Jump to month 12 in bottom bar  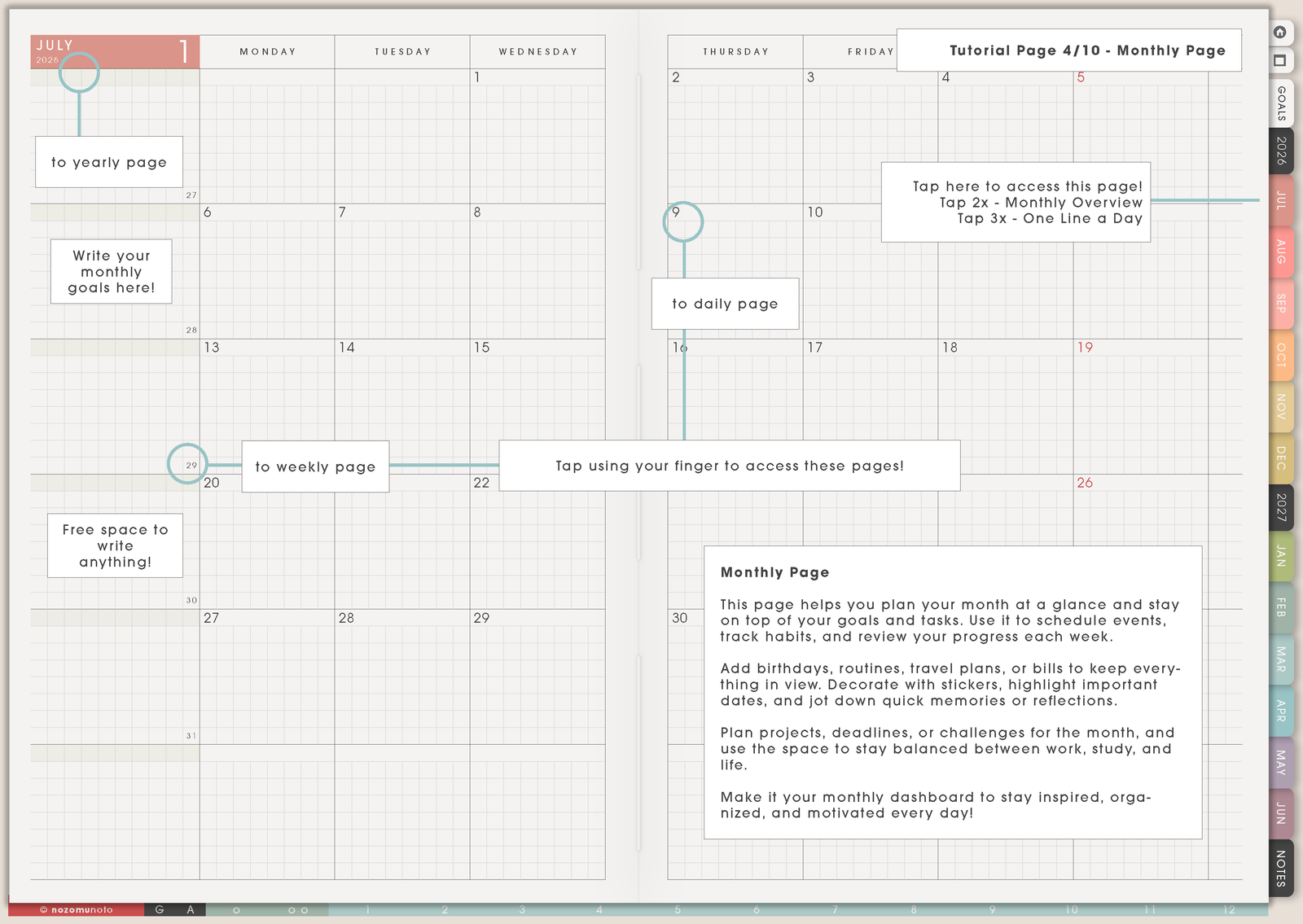pos(1229,910)
